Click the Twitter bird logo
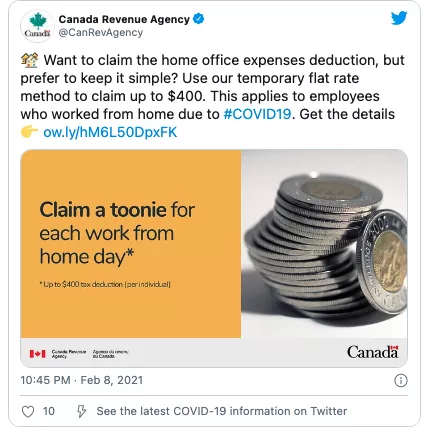Image resolution: width=427 pixels, height=431 pixels. click(x=399, y=18)
